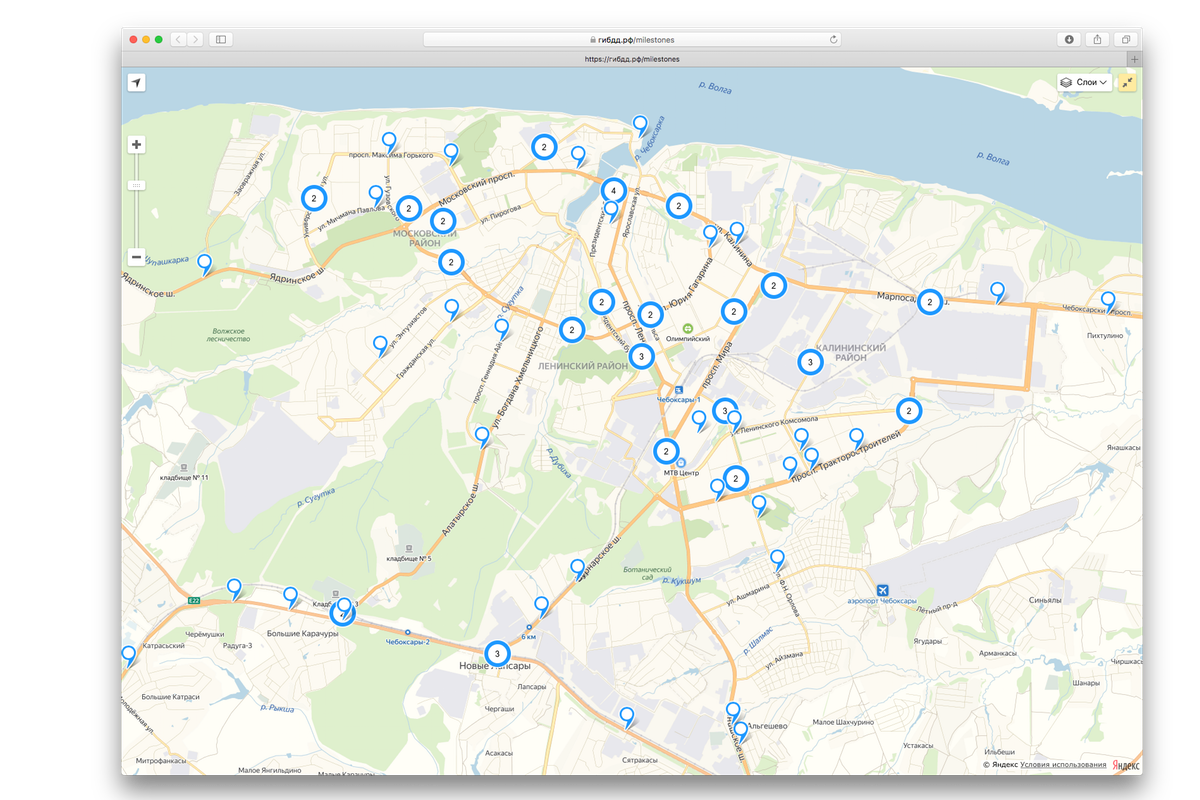
Task: Show the Safari tab overview
Action: coord(1126,39)
